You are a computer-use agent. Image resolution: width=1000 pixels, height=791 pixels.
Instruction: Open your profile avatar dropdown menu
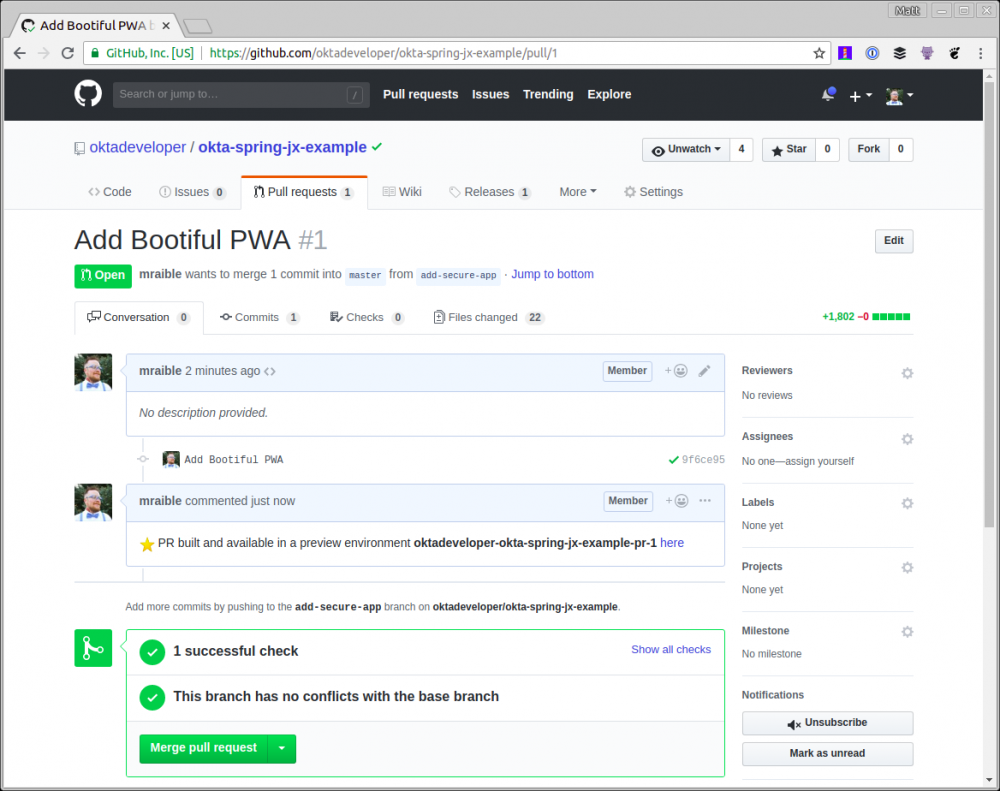tap(894, 95)
